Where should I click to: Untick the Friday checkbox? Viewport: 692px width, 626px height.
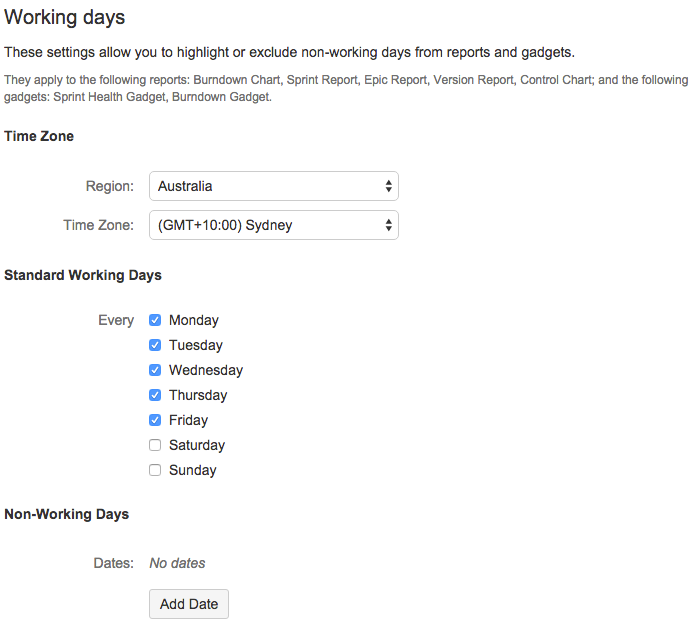pos(155,420)
